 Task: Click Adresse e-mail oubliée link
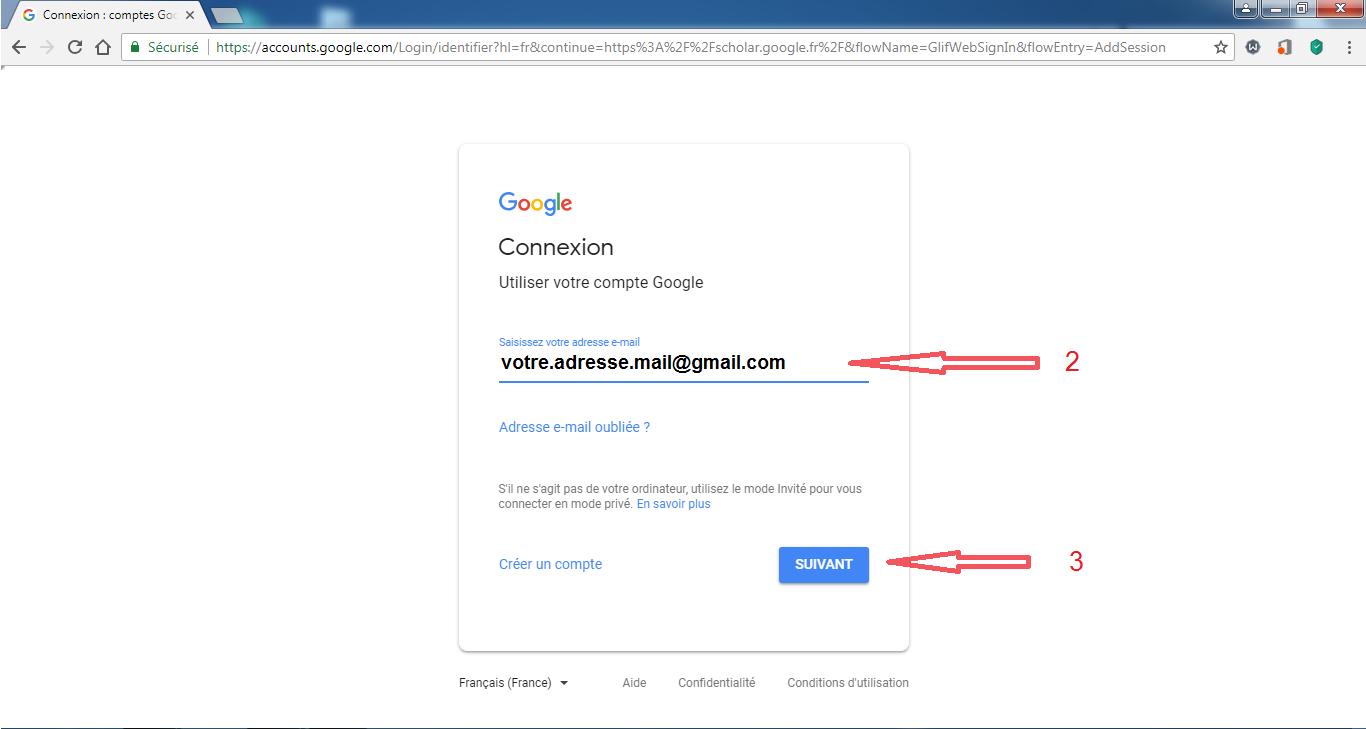[574, 427]
